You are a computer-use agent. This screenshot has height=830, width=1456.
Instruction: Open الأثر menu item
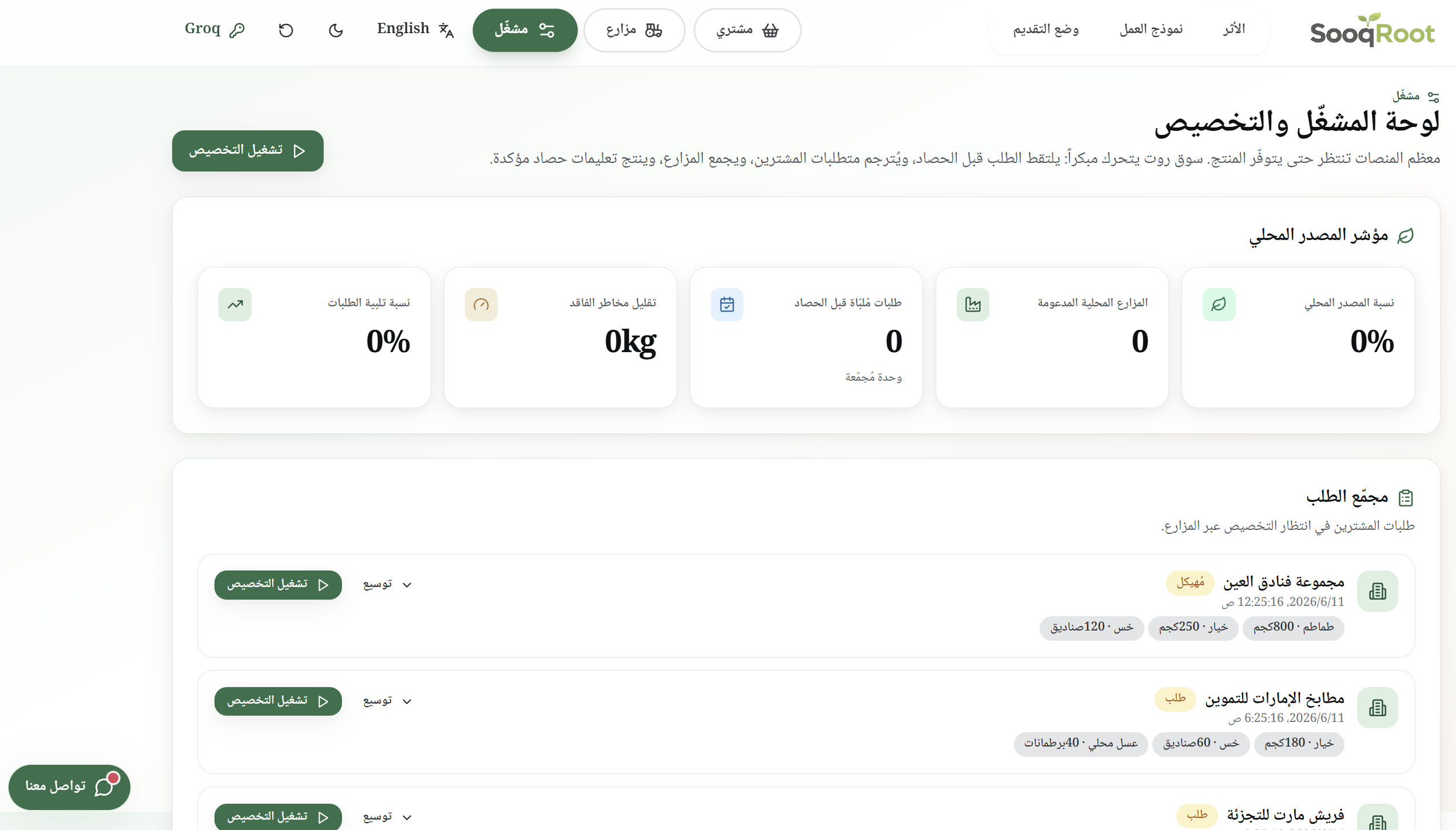pos(1234,29)
